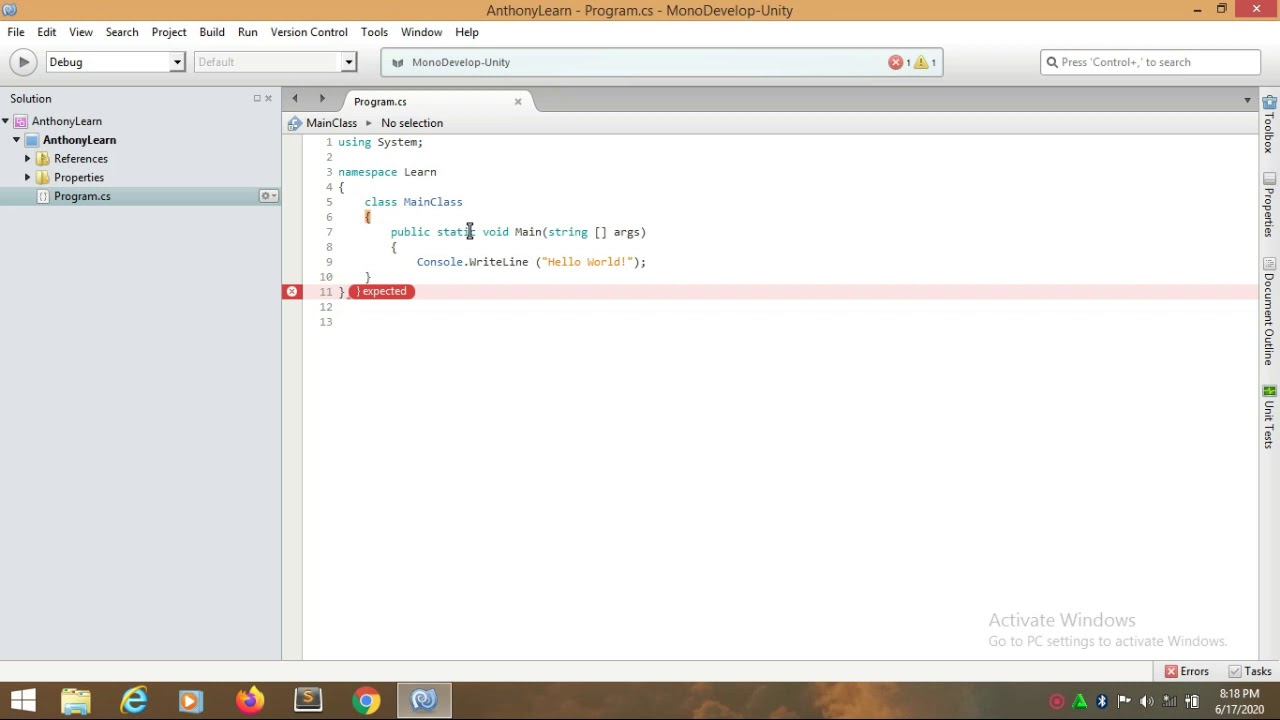Open the Unit Tests side panel
This screenshot has width=1280, height=720.
tap(1269, 417)
